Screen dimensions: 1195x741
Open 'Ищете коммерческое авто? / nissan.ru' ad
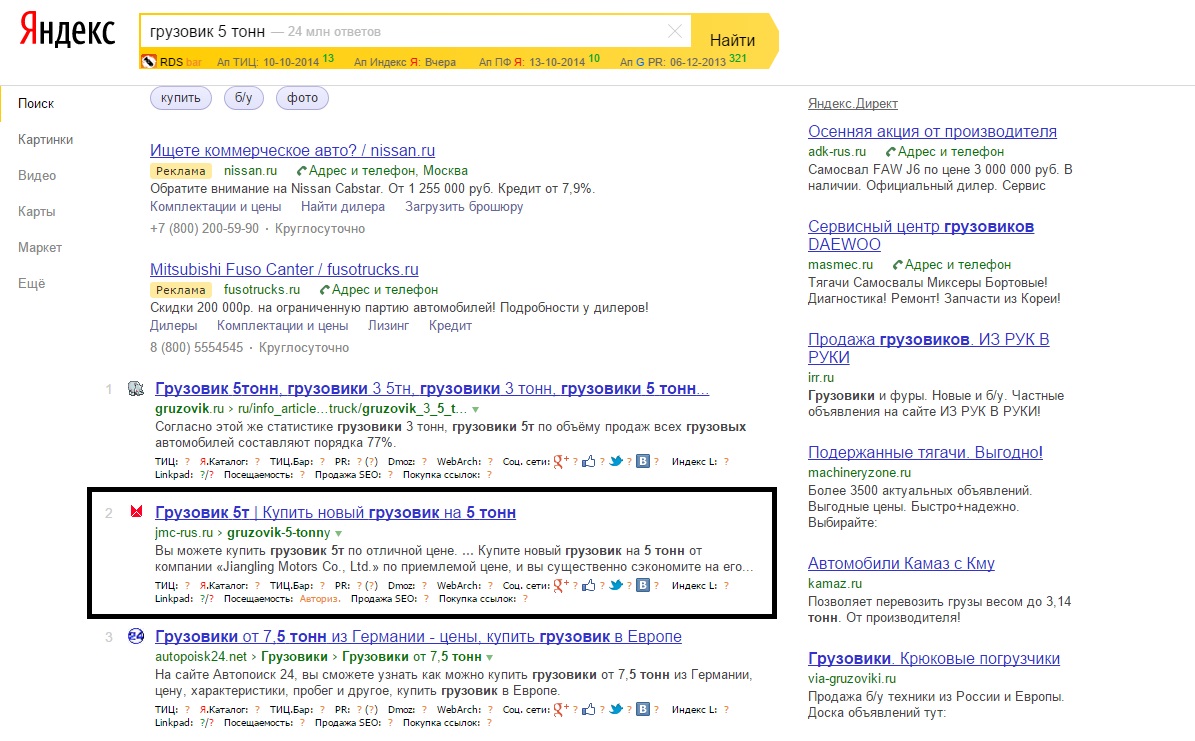tap(293, 150)
